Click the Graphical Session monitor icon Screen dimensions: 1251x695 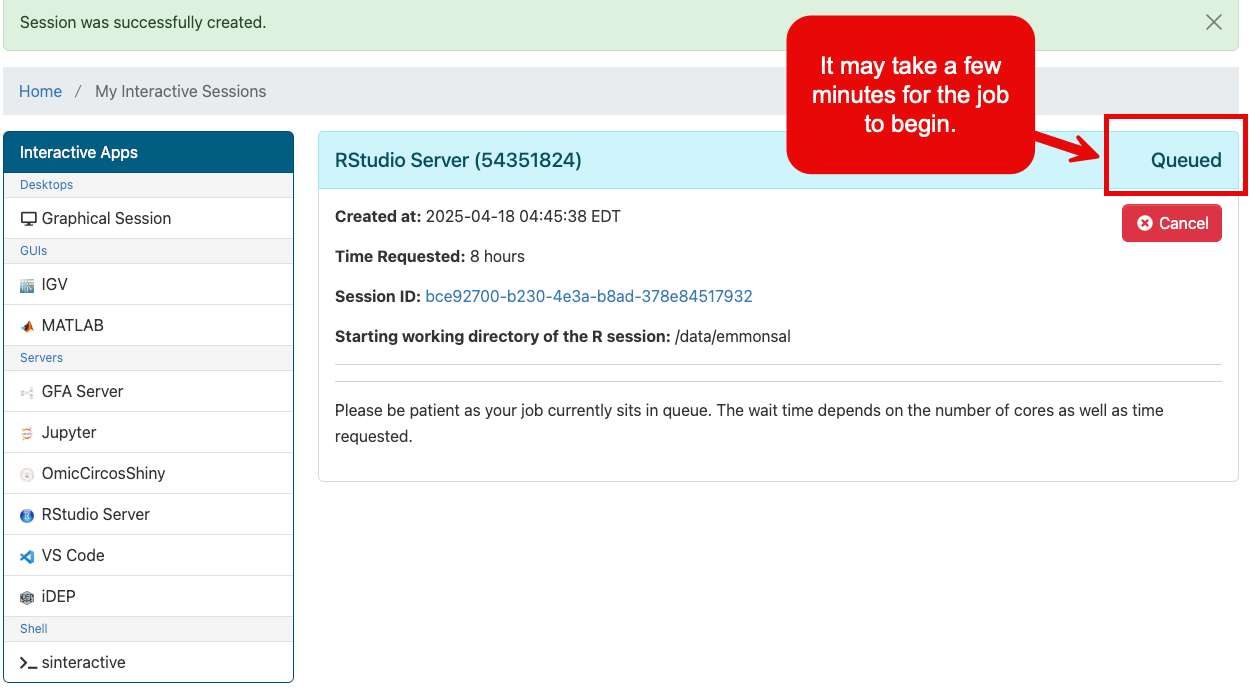[x=28, y=219]
